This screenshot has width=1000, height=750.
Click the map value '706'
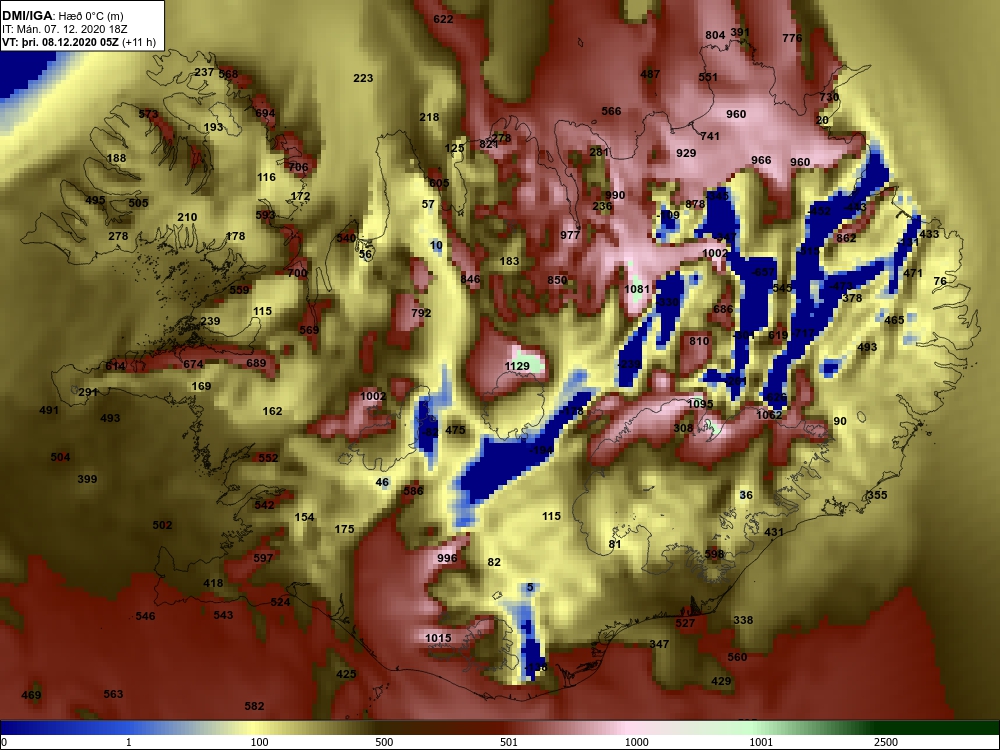click(298, 167)
